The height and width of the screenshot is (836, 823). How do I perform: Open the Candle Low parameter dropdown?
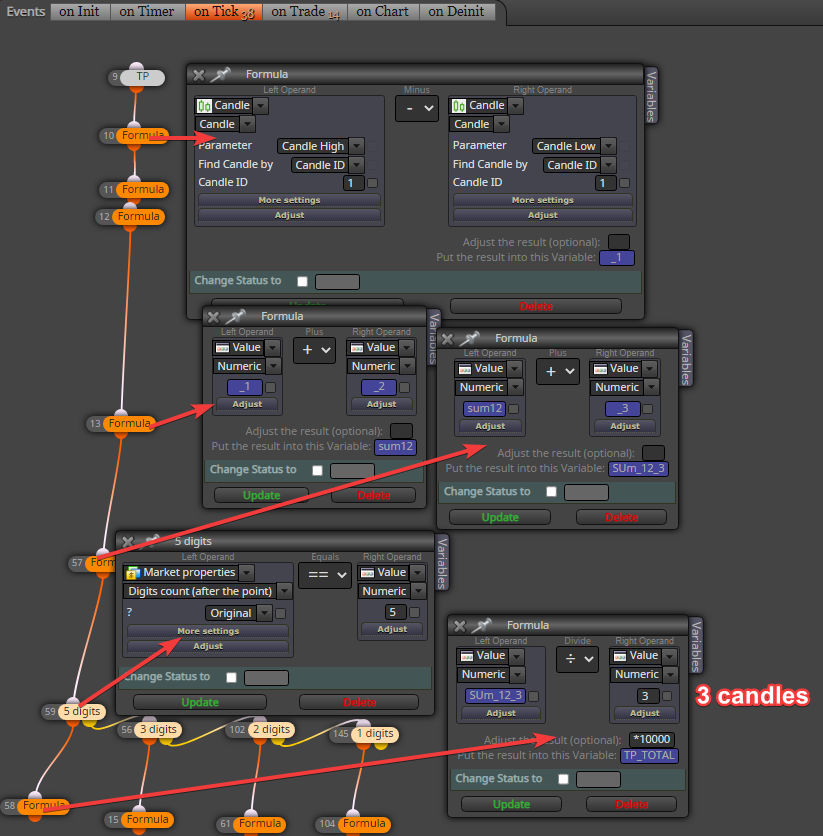point(574,147)
